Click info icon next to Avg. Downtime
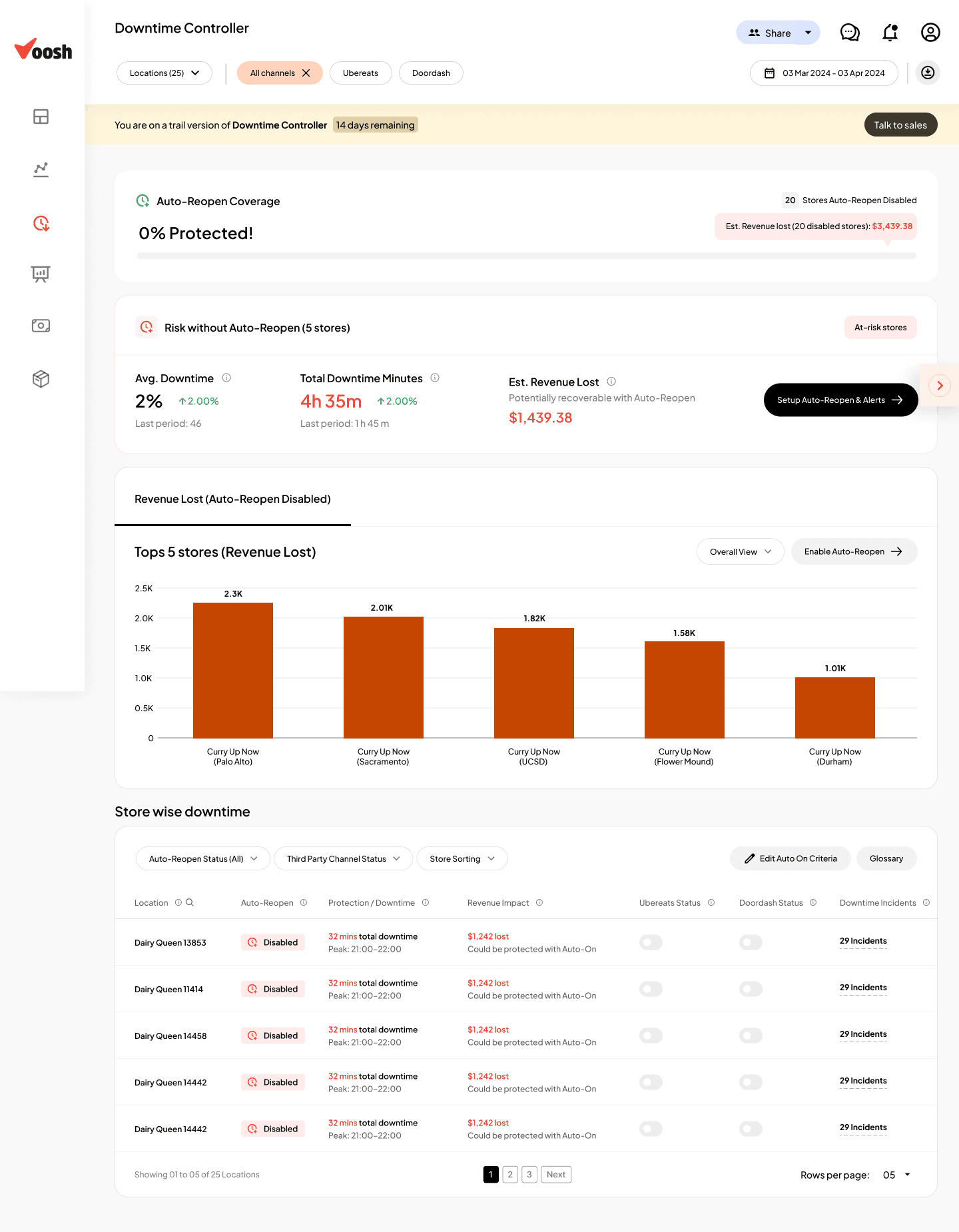 [226, 378]
